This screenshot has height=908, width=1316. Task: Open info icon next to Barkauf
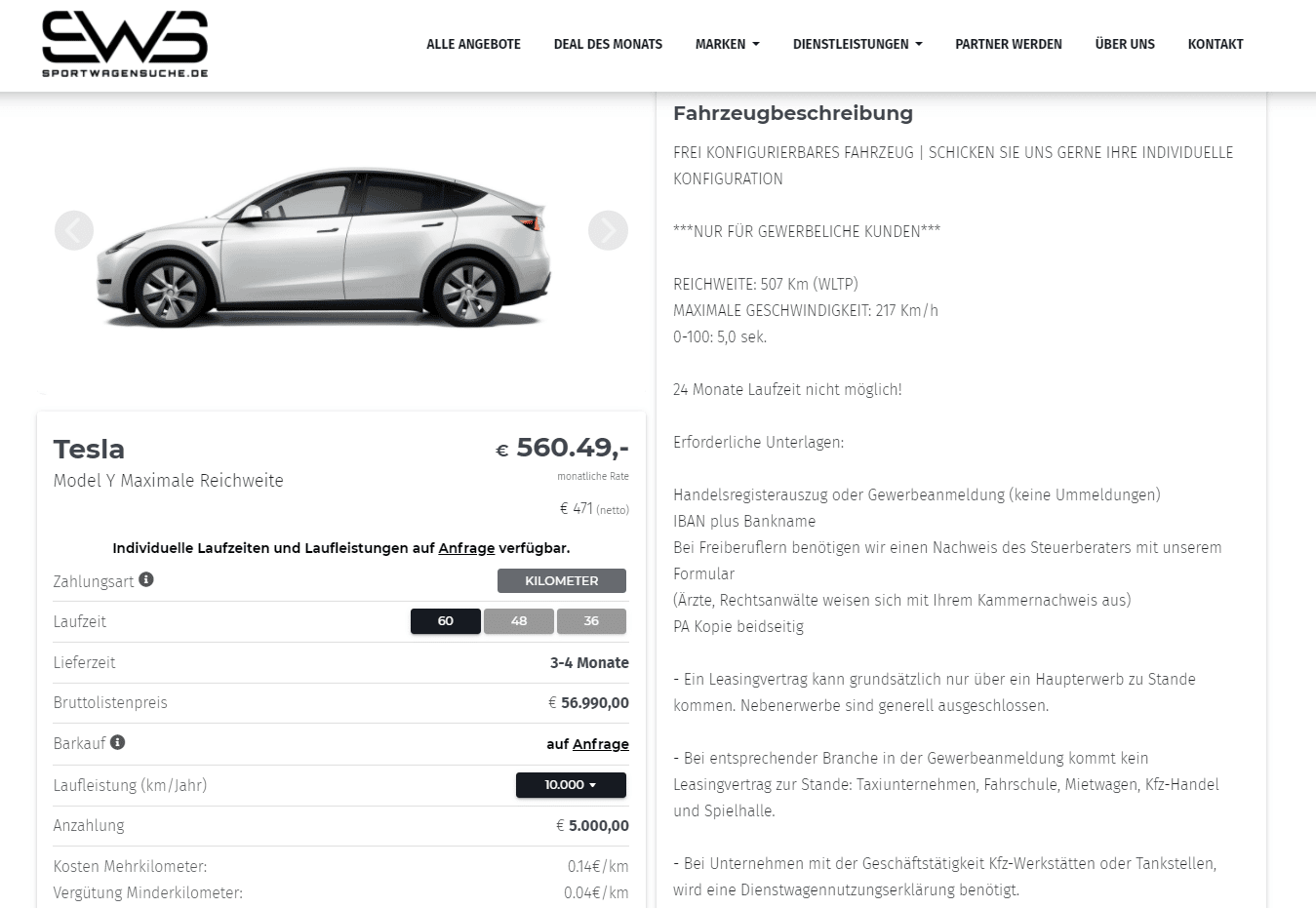pyautogui.click(x=118, y=742)
